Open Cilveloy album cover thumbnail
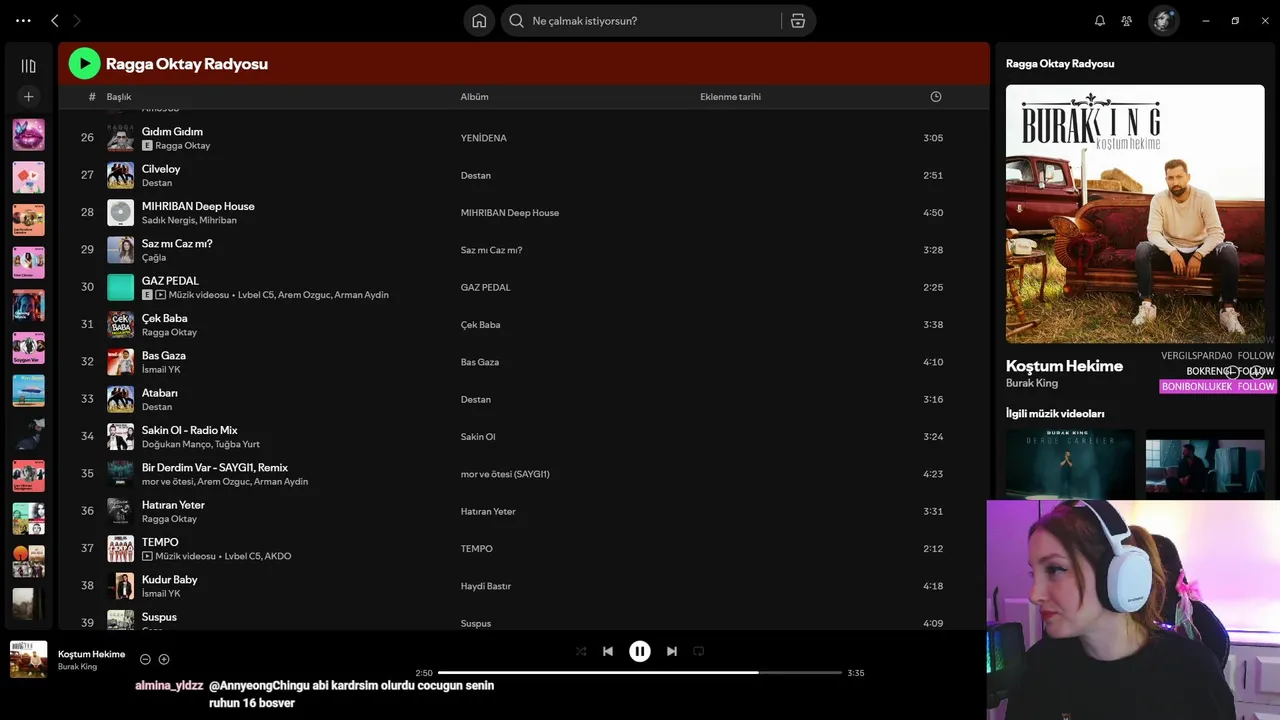Screen dimensions: 1280x720 [121, 175]
